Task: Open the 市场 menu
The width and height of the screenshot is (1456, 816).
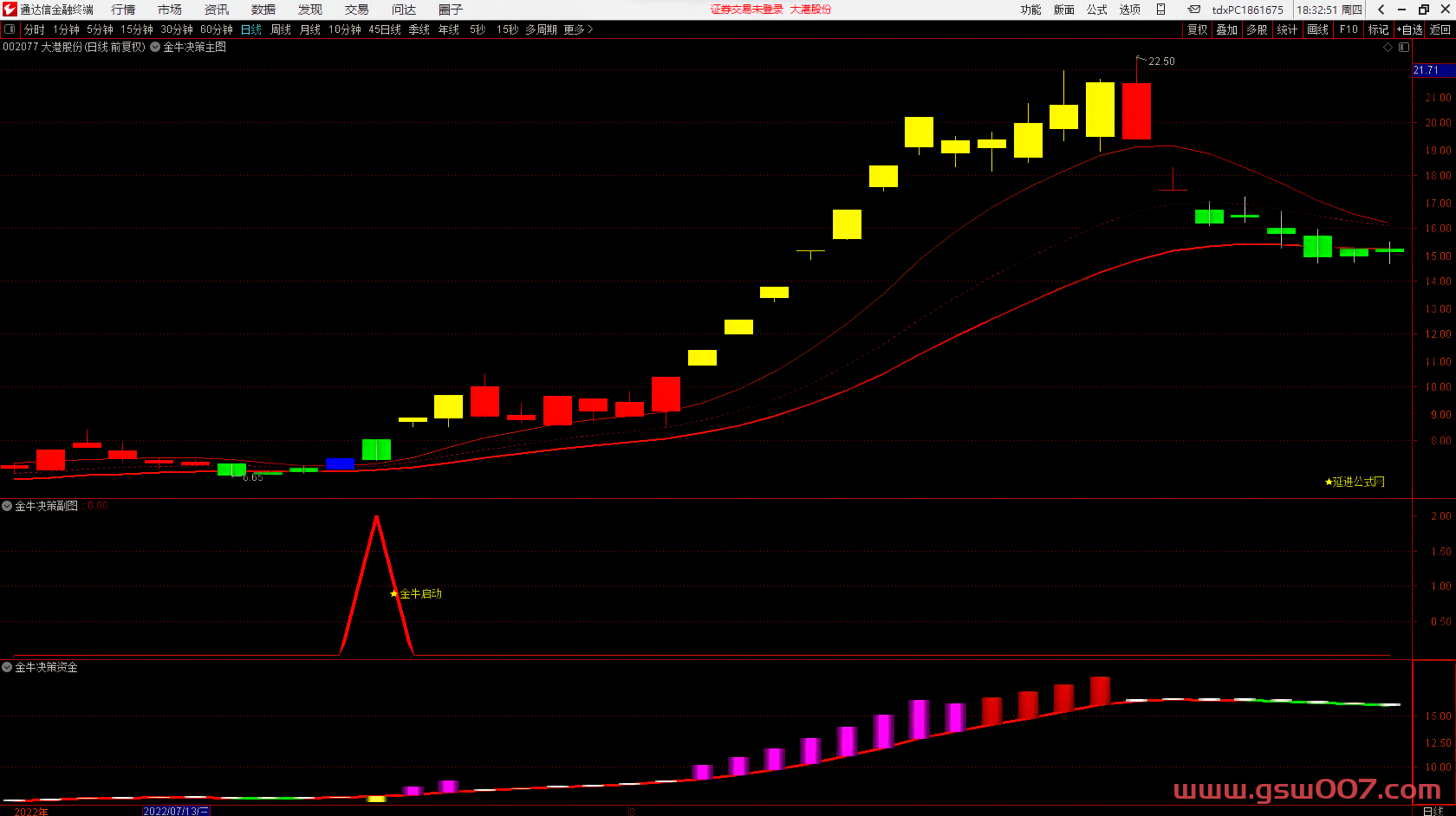Action: click(170, 10)
